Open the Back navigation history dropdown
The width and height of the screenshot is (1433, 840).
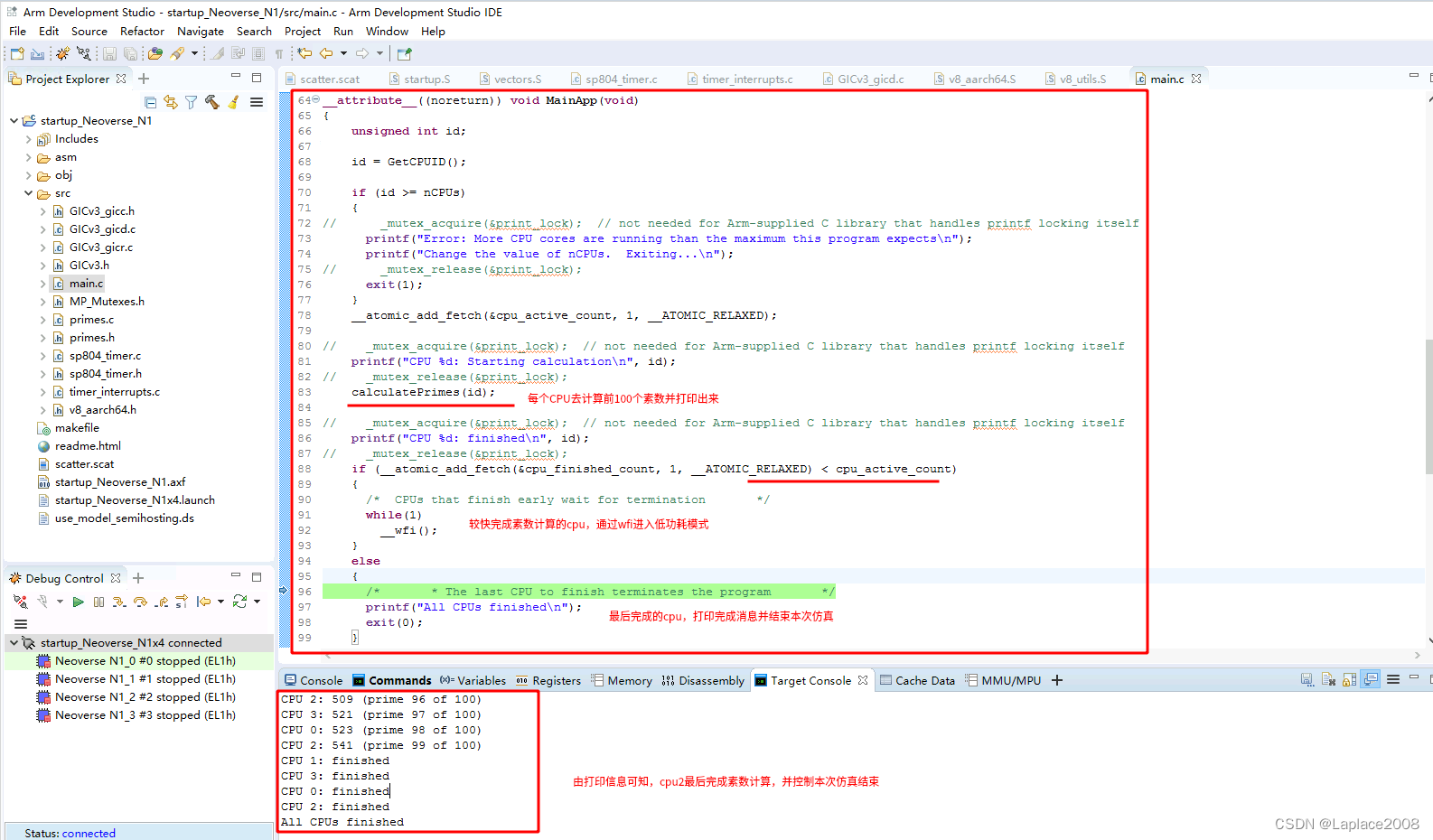(343, 54)
